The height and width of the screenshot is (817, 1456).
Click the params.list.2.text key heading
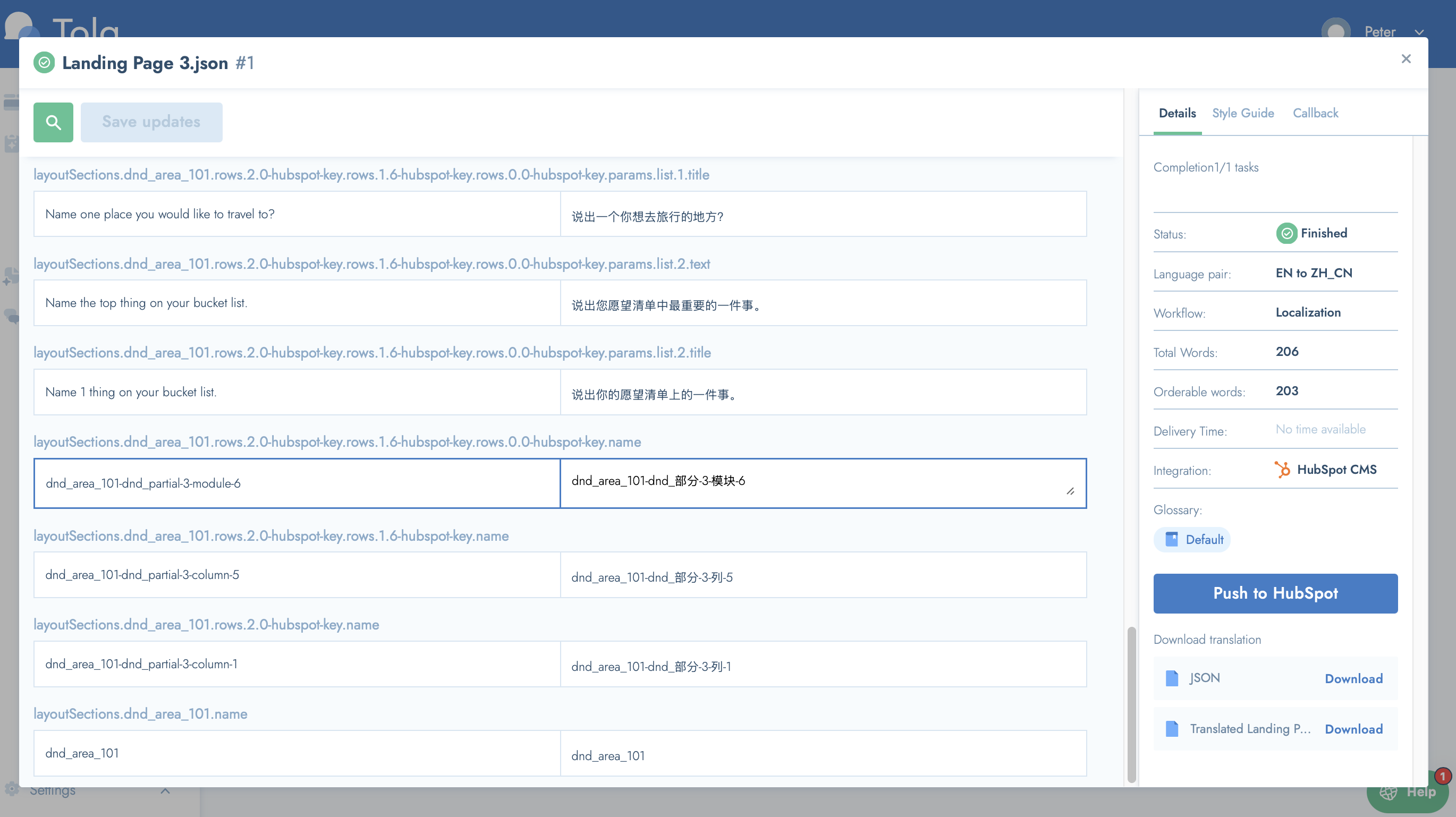click(372, 264)
